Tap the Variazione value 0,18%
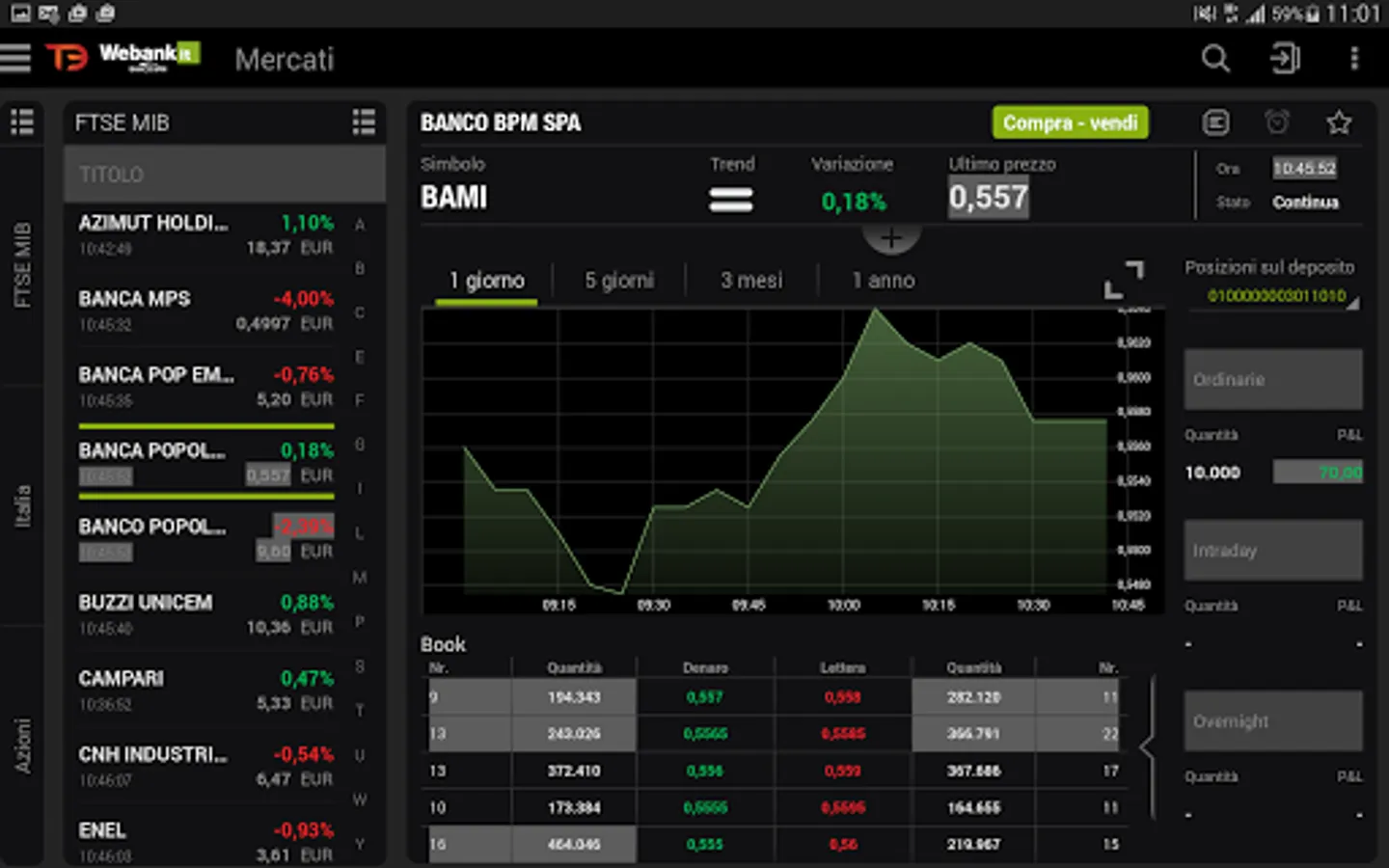This screenshot has width=1389, height=868. click(x=854, y=202)
